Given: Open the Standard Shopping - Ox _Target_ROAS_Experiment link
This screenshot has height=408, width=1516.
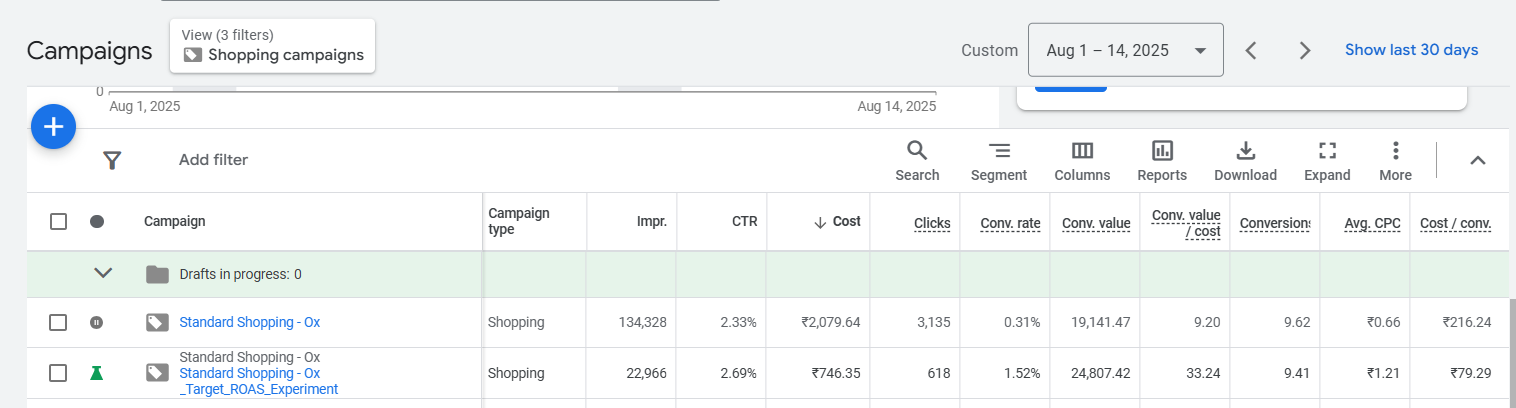Looking at the screenshot, I should pos(258,381).
